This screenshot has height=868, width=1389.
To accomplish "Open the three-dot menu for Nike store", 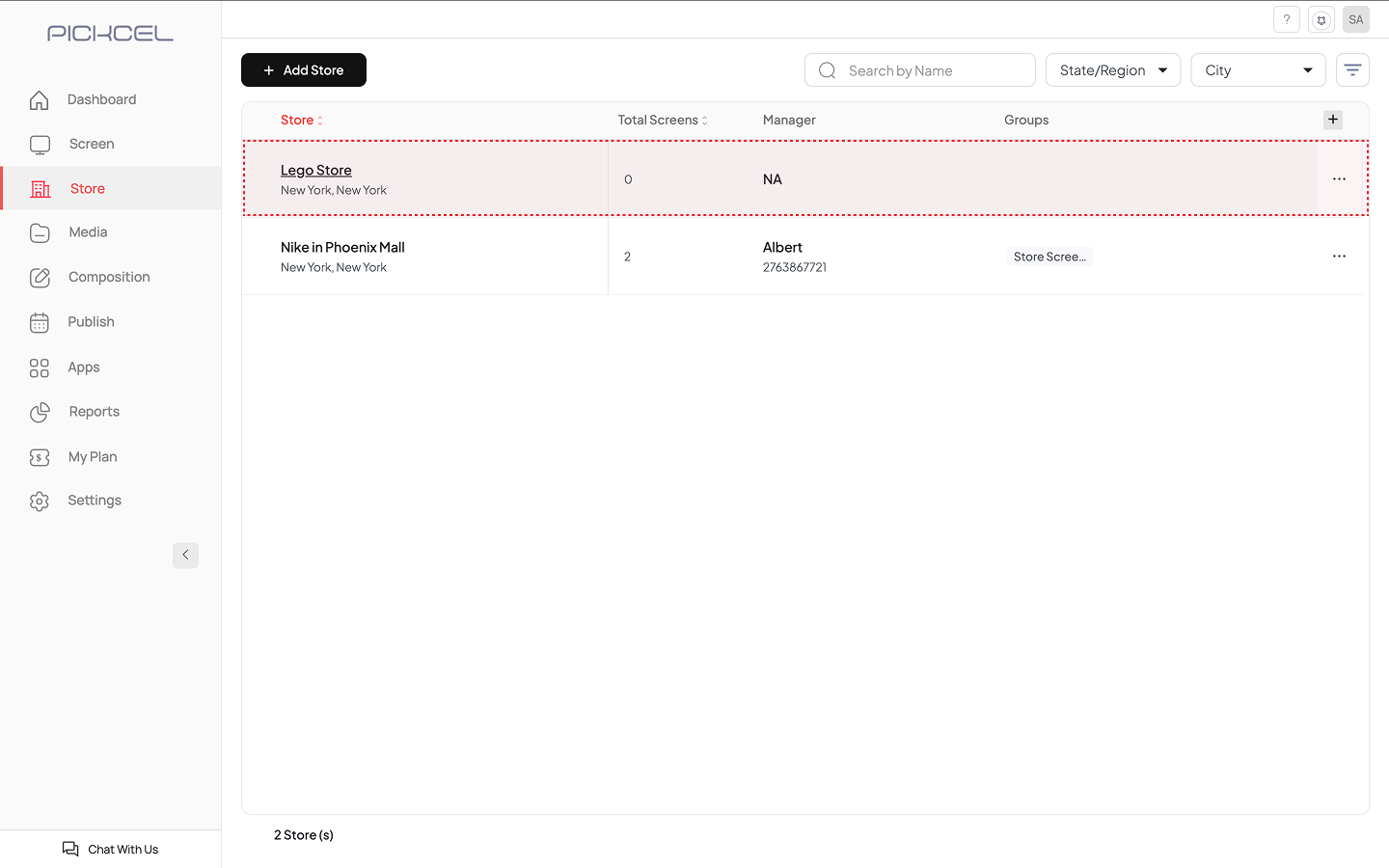I will tap(1339, 257).
